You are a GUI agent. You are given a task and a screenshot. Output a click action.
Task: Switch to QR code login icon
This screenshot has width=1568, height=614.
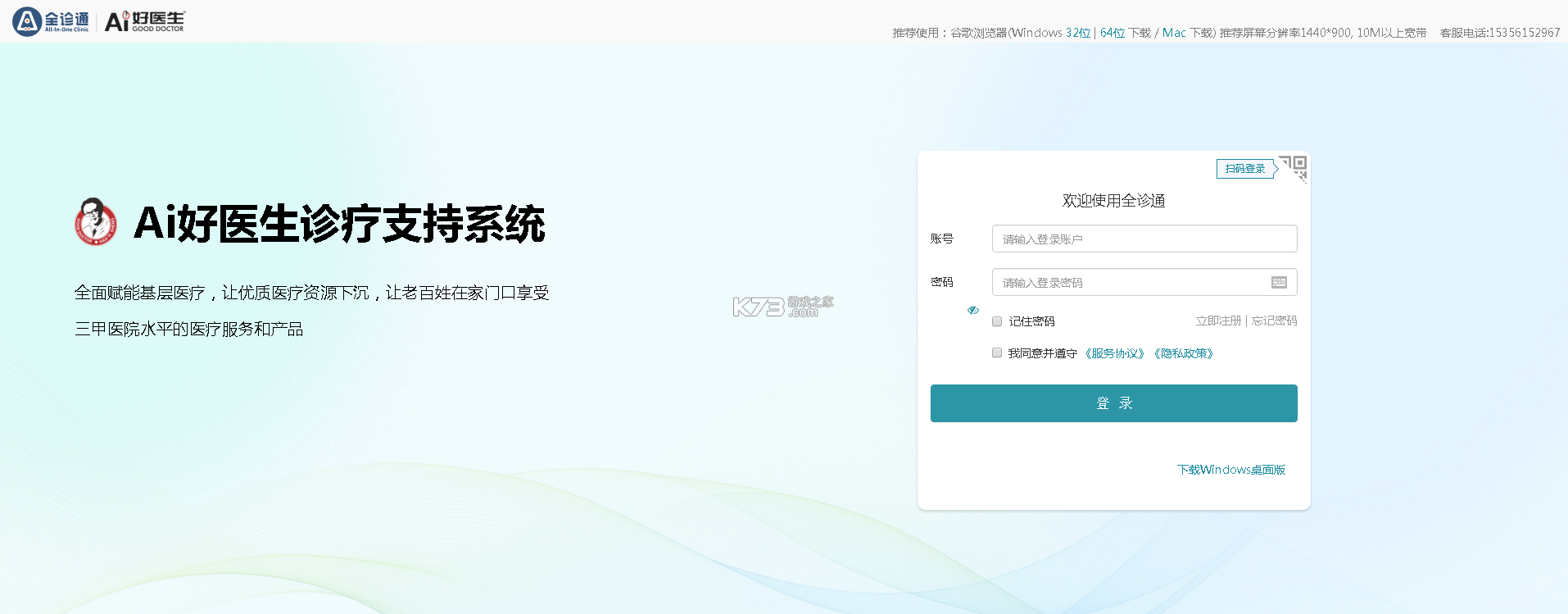[1294, 169]
